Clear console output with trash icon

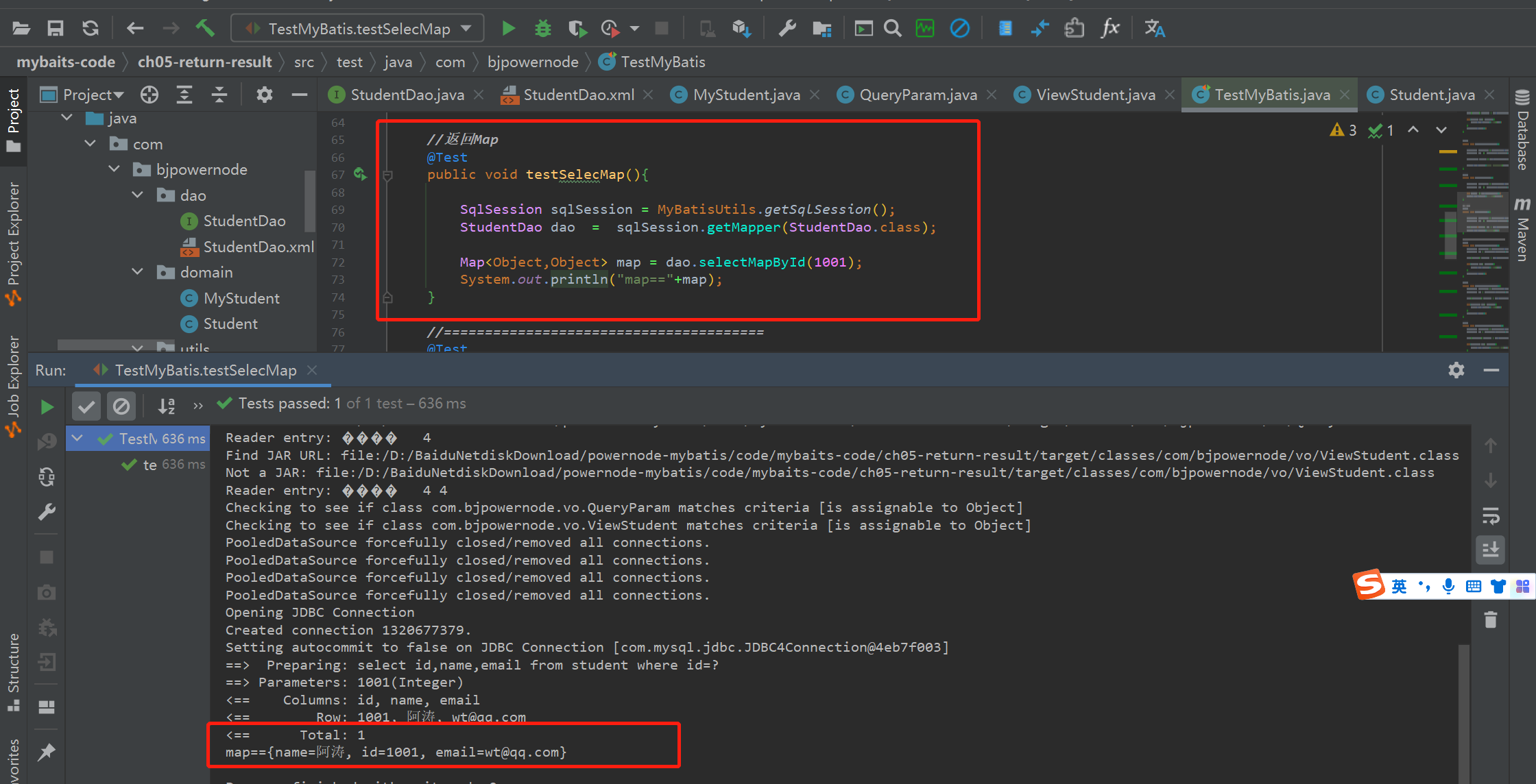(x=1491, y=620)
